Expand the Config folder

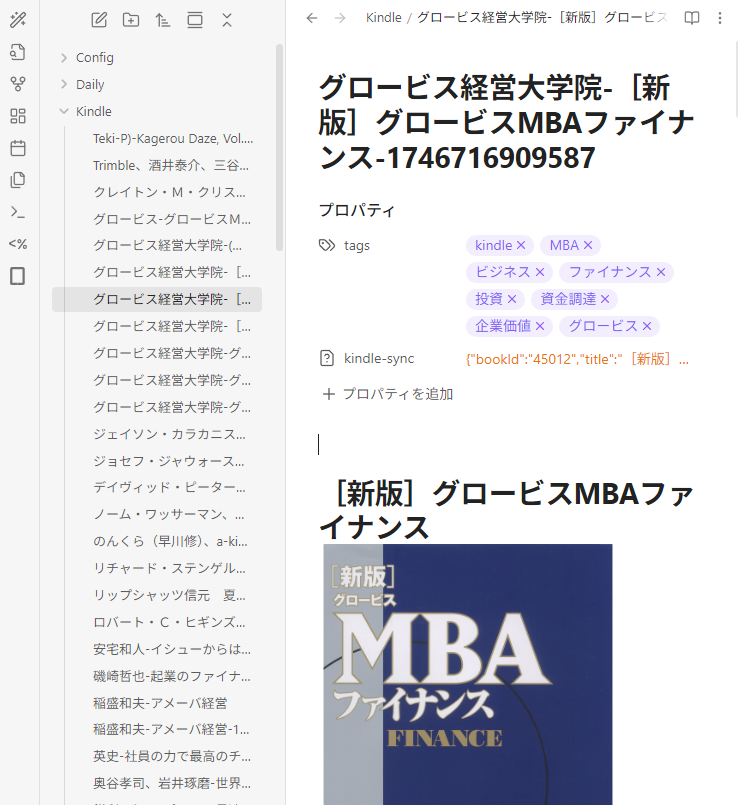click(x=64, y=58)
